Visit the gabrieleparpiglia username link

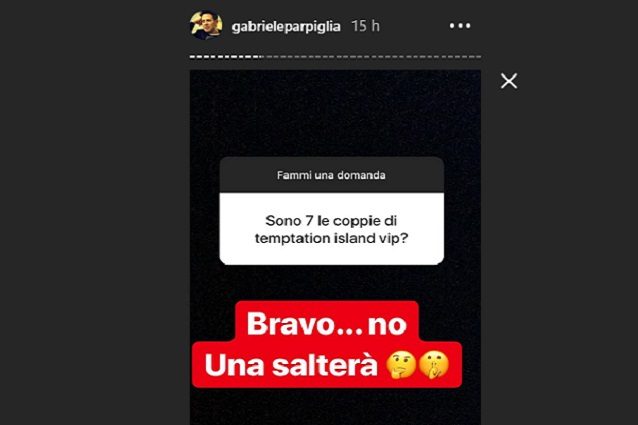tap(286, 26)
